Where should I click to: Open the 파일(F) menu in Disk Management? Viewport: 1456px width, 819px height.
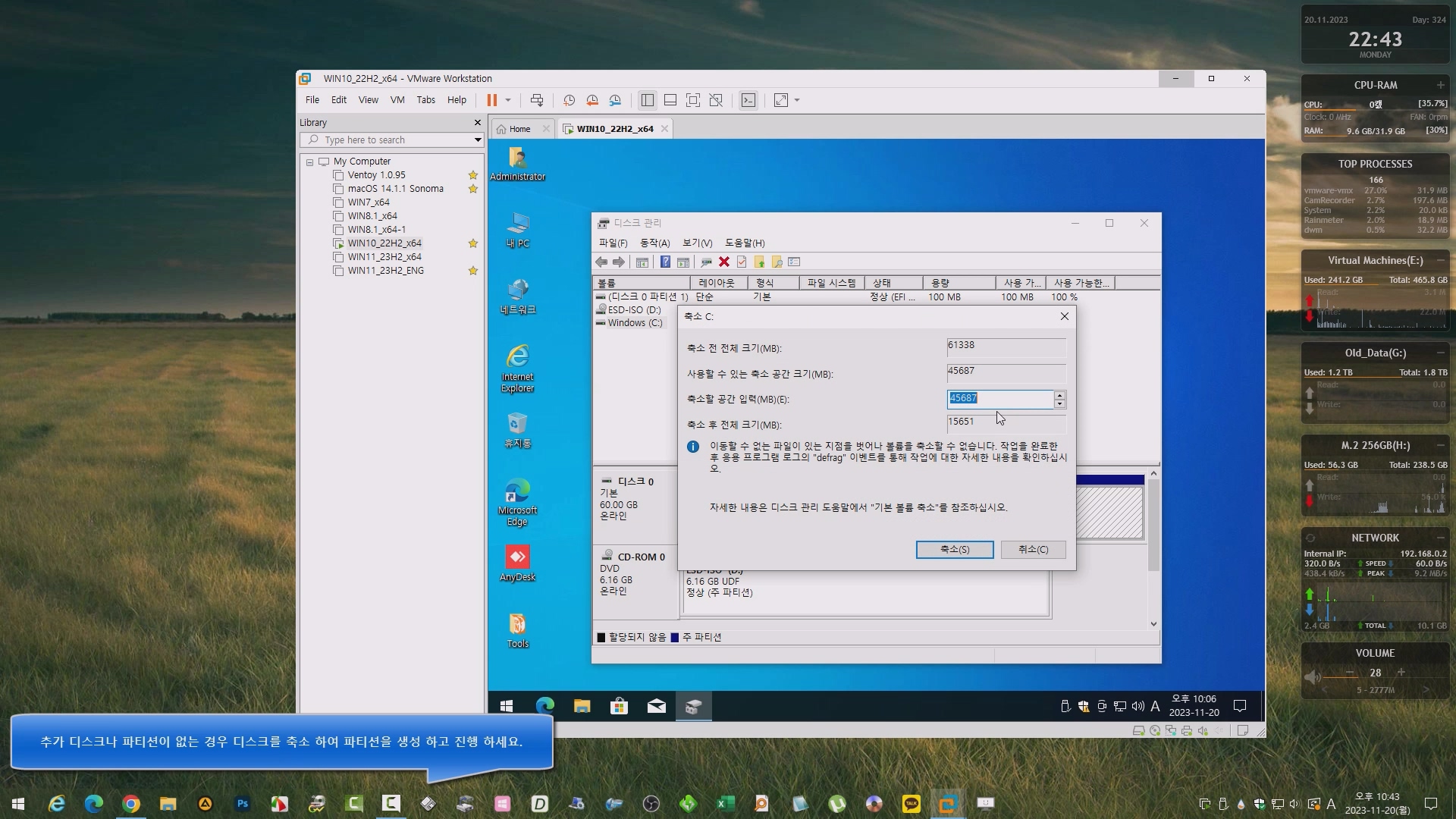[x=613, y=243]
